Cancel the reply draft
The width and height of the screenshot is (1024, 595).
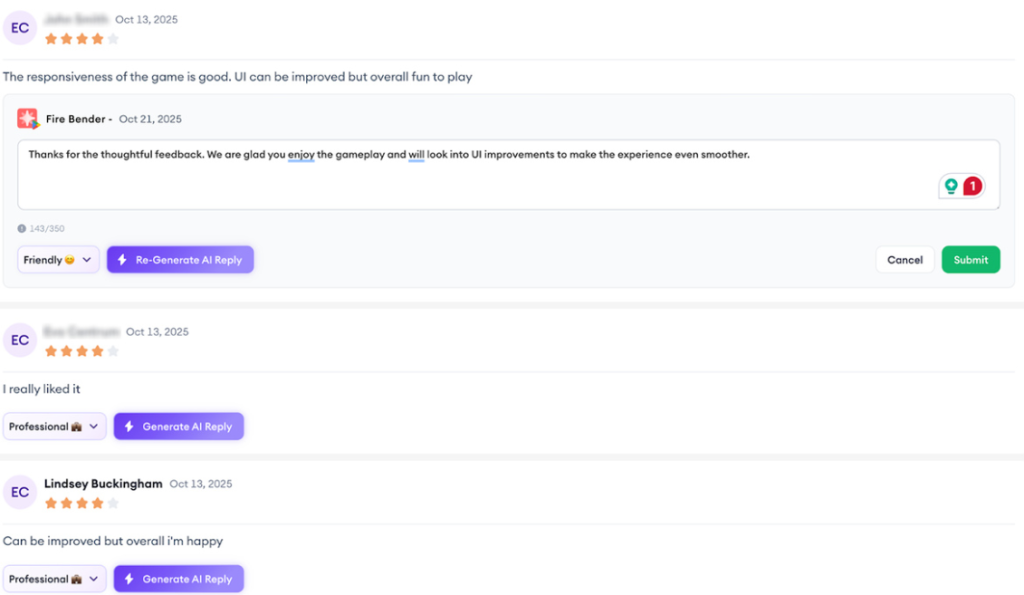tap(905, 260)
